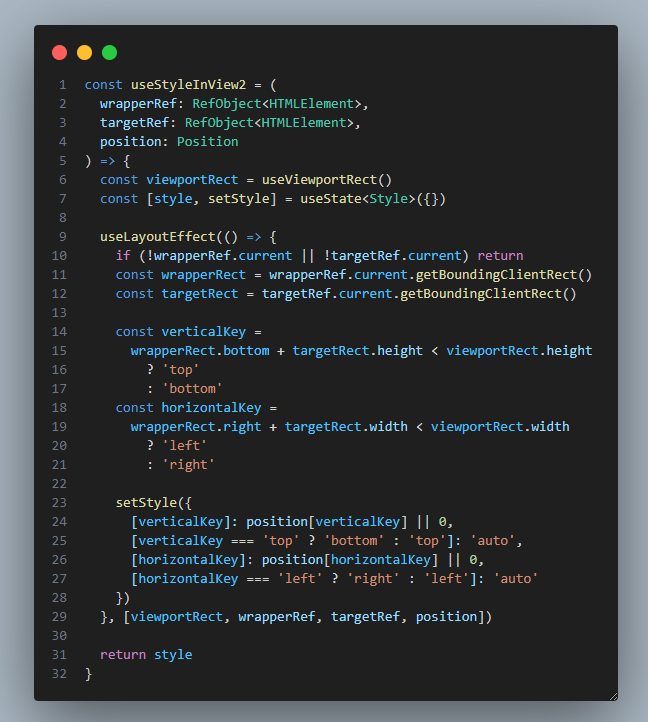Click 'viewportRect.width' on line 19

click(500, 427)
